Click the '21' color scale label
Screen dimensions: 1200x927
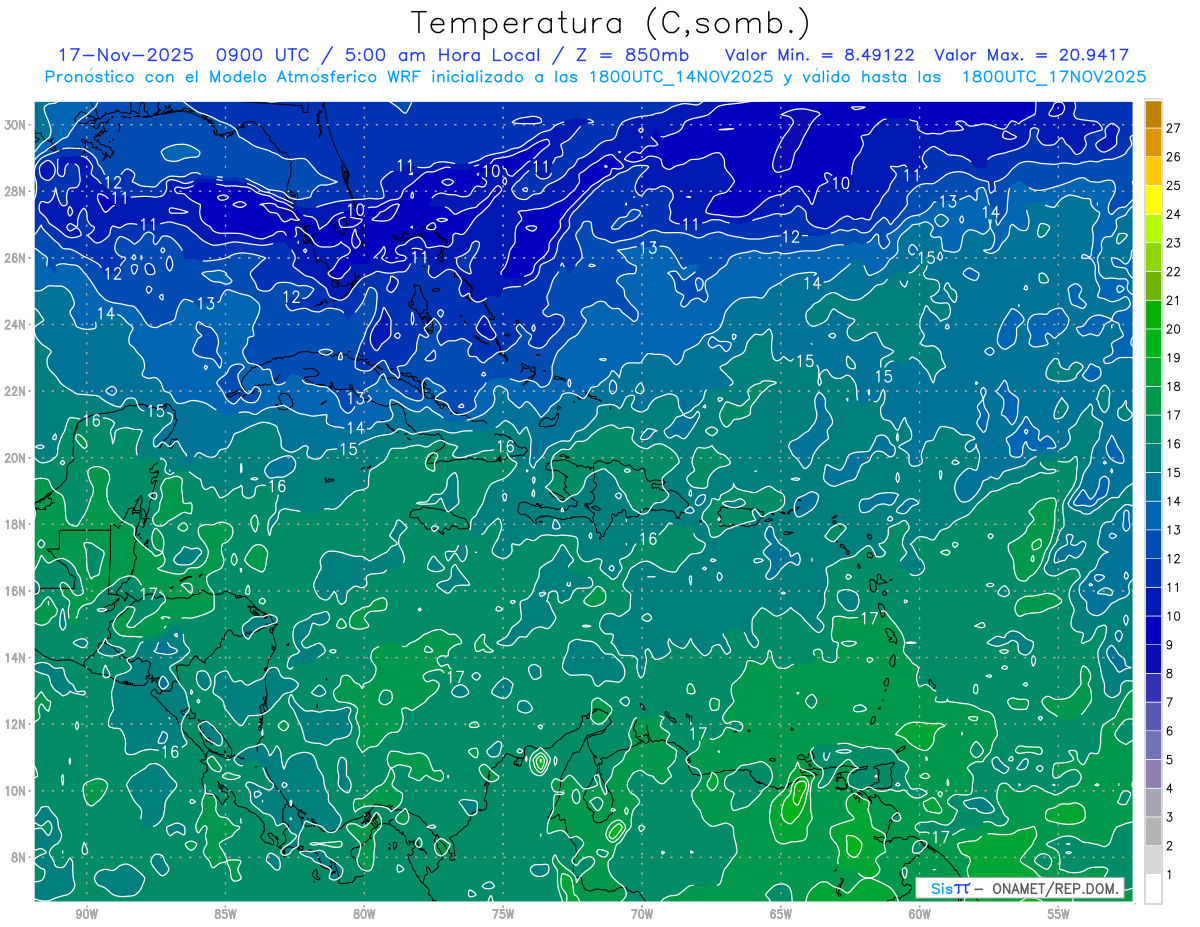(x=1174, y=300)
